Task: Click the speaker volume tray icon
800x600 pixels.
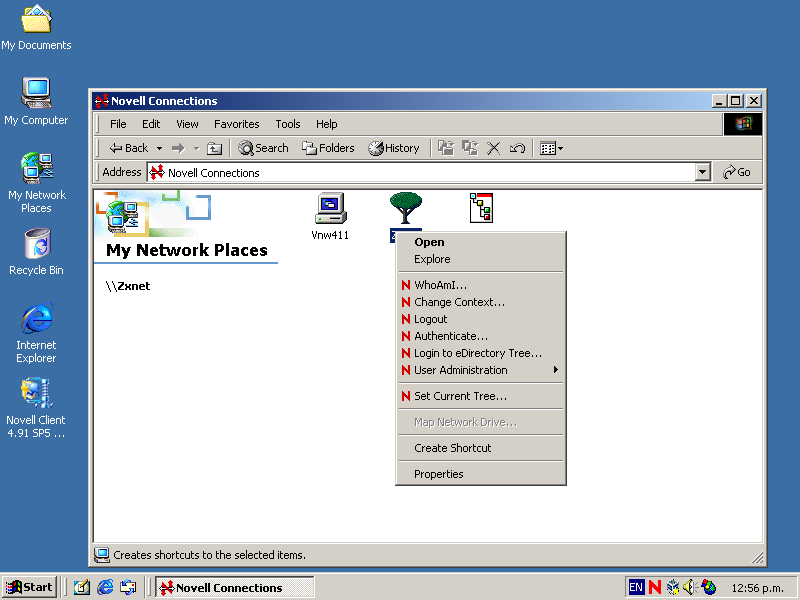Action: [x=689, y=587]
